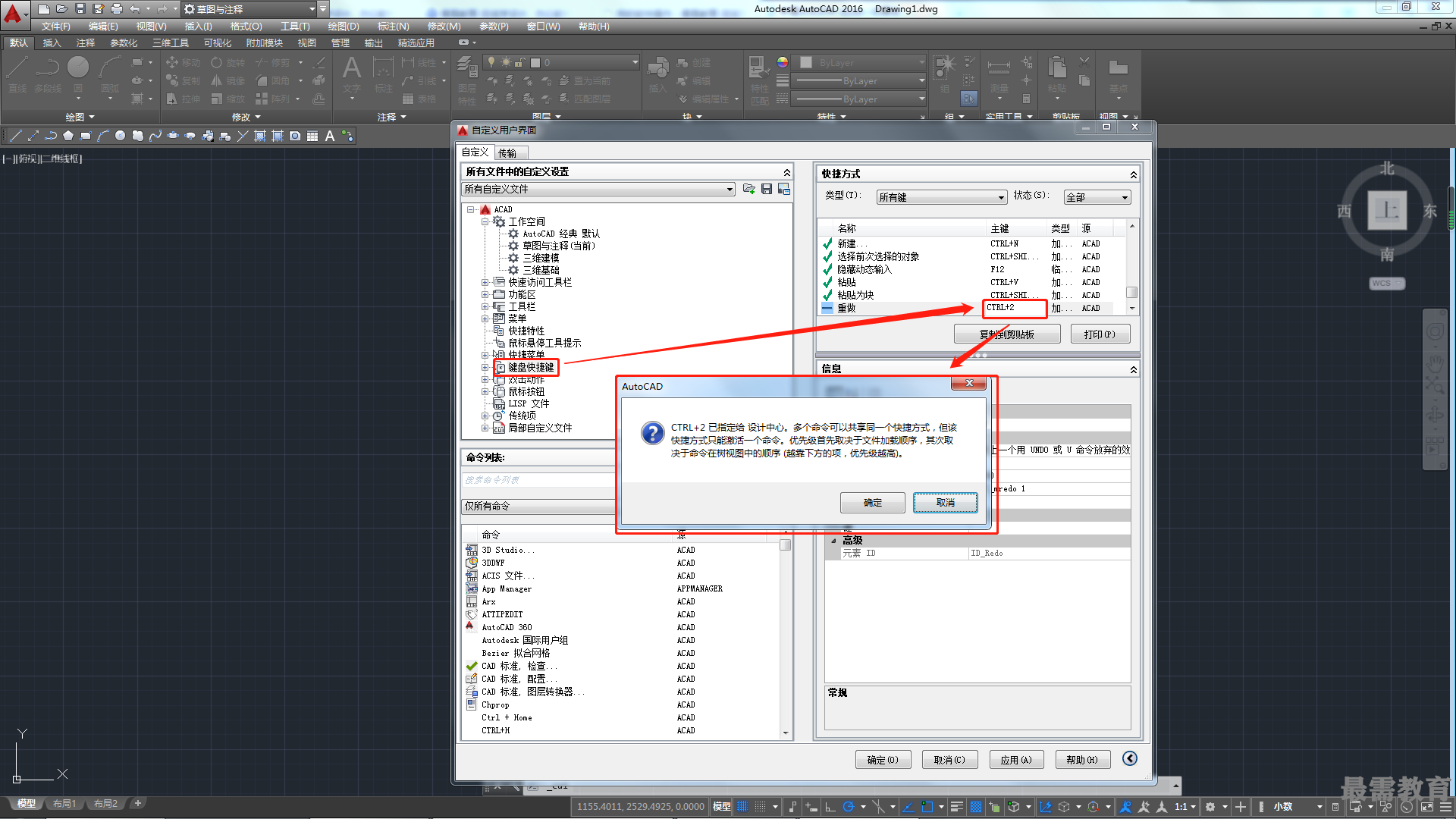Click the WCS badge under the compass
This screenshot has width=1456, height=819.
point(1387,283)
